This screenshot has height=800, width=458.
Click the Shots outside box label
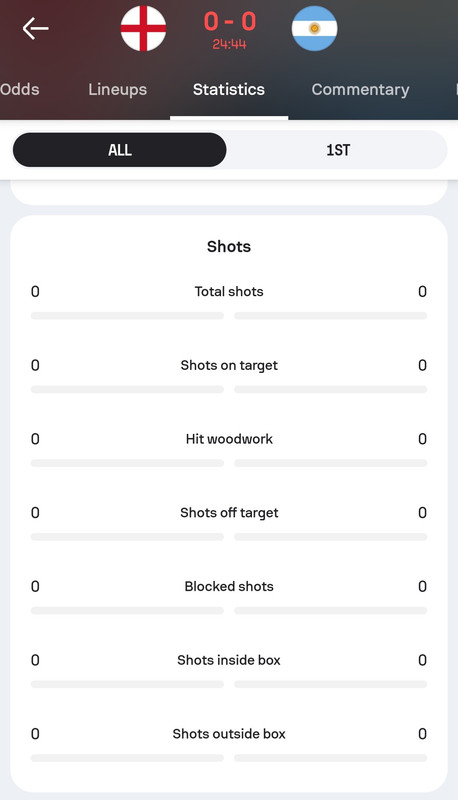(229, 734)
